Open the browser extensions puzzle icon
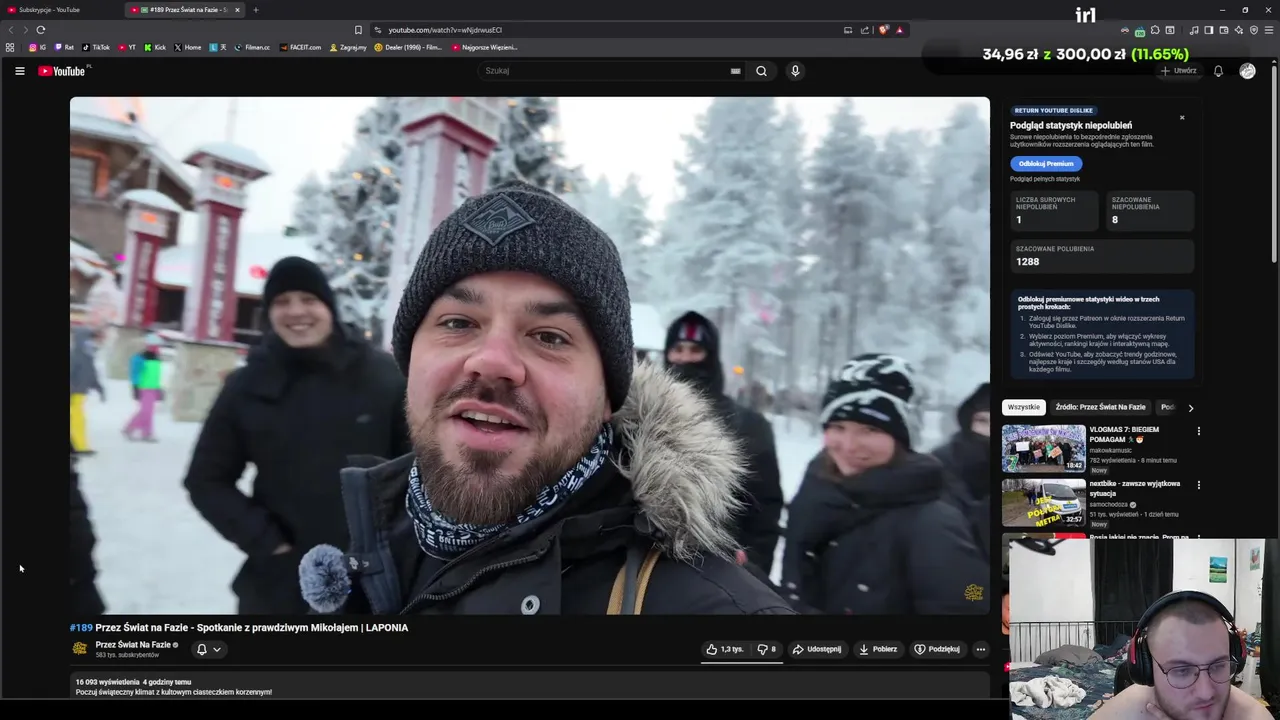Viewport: 1280px width, 720px height. (x=1155, y=30)
